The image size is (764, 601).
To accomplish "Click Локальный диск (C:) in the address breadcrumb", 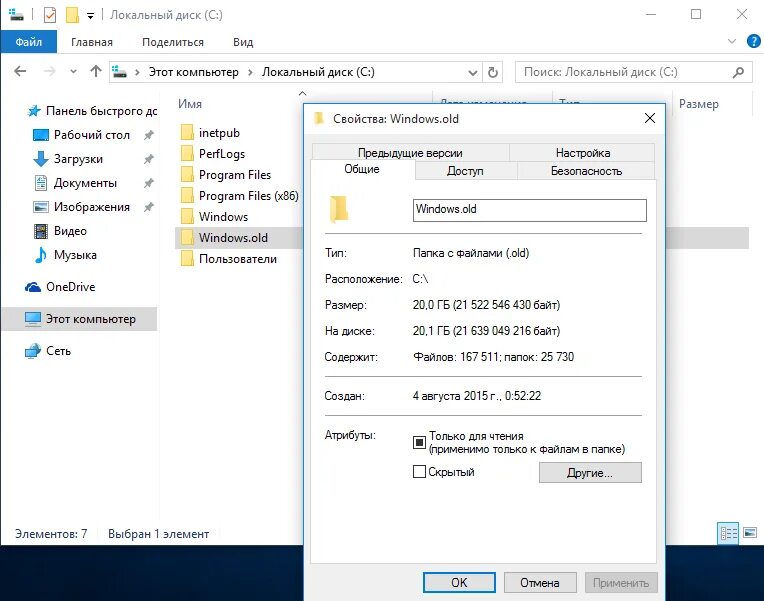I will pos(318,72).
